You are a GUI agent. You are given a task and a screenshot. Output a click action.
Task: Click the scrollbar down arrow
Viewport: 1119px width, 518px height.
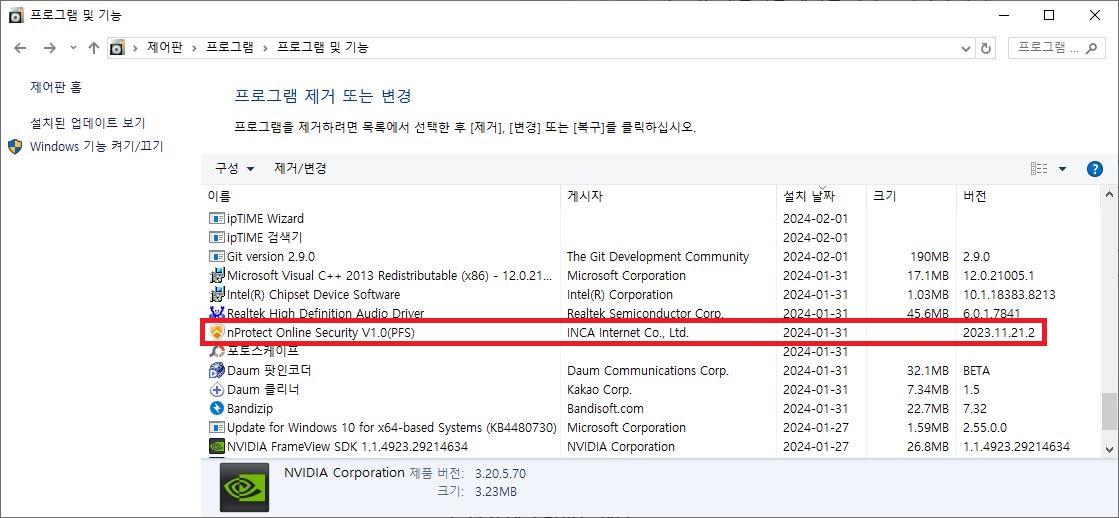tap(1109, 449)
